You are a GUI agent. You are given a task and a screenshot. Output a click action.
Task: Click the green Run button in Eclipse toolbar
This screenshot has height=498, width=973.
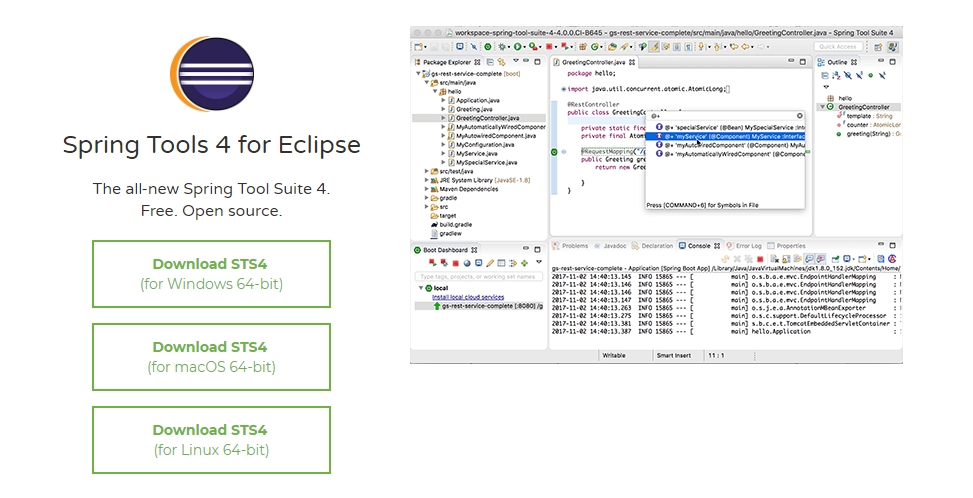[518, 47]
